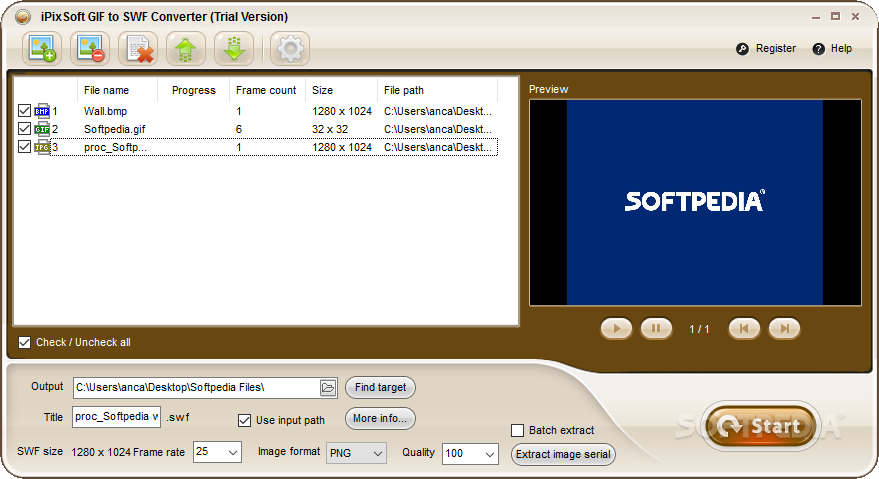Uncheck the Softpedia.gif checkbox
The height and width of the screenshot is (479, 879).
pyautogui.click(x=24, y=129)
